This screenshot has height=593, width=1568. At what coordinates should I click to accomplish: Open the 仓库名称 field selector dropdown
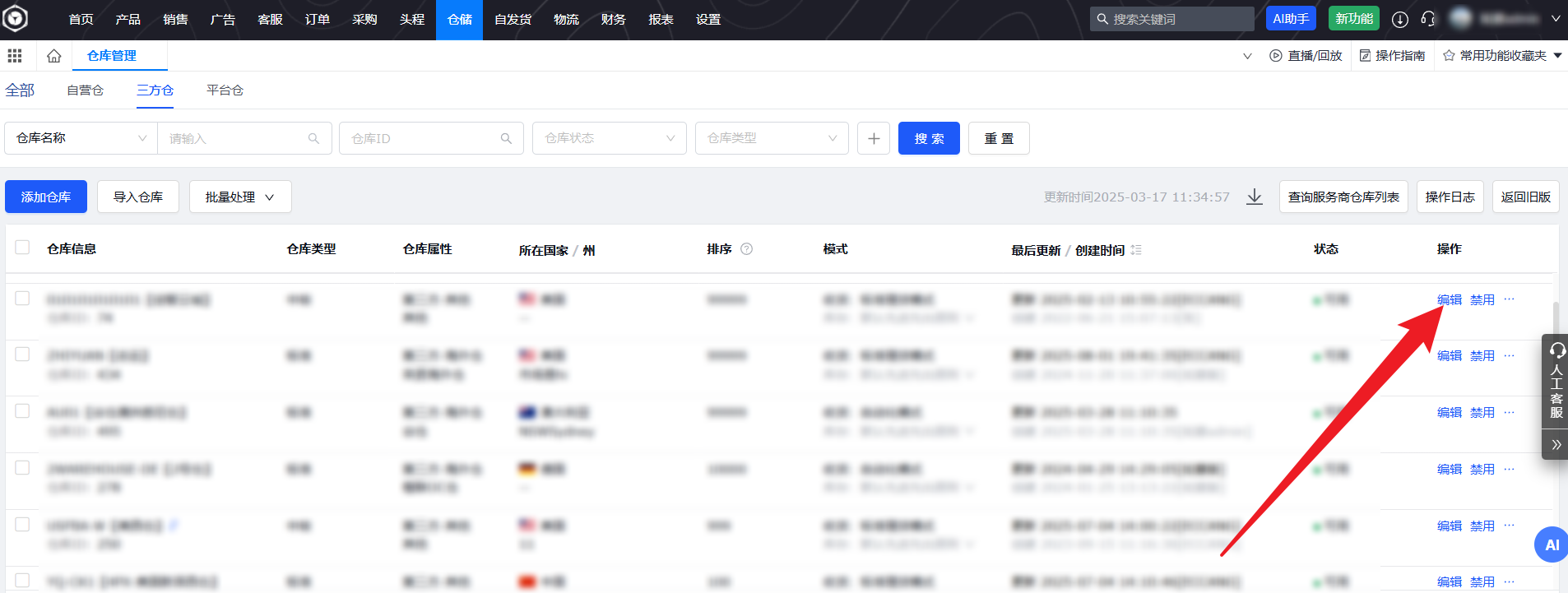tap(81, 138)
